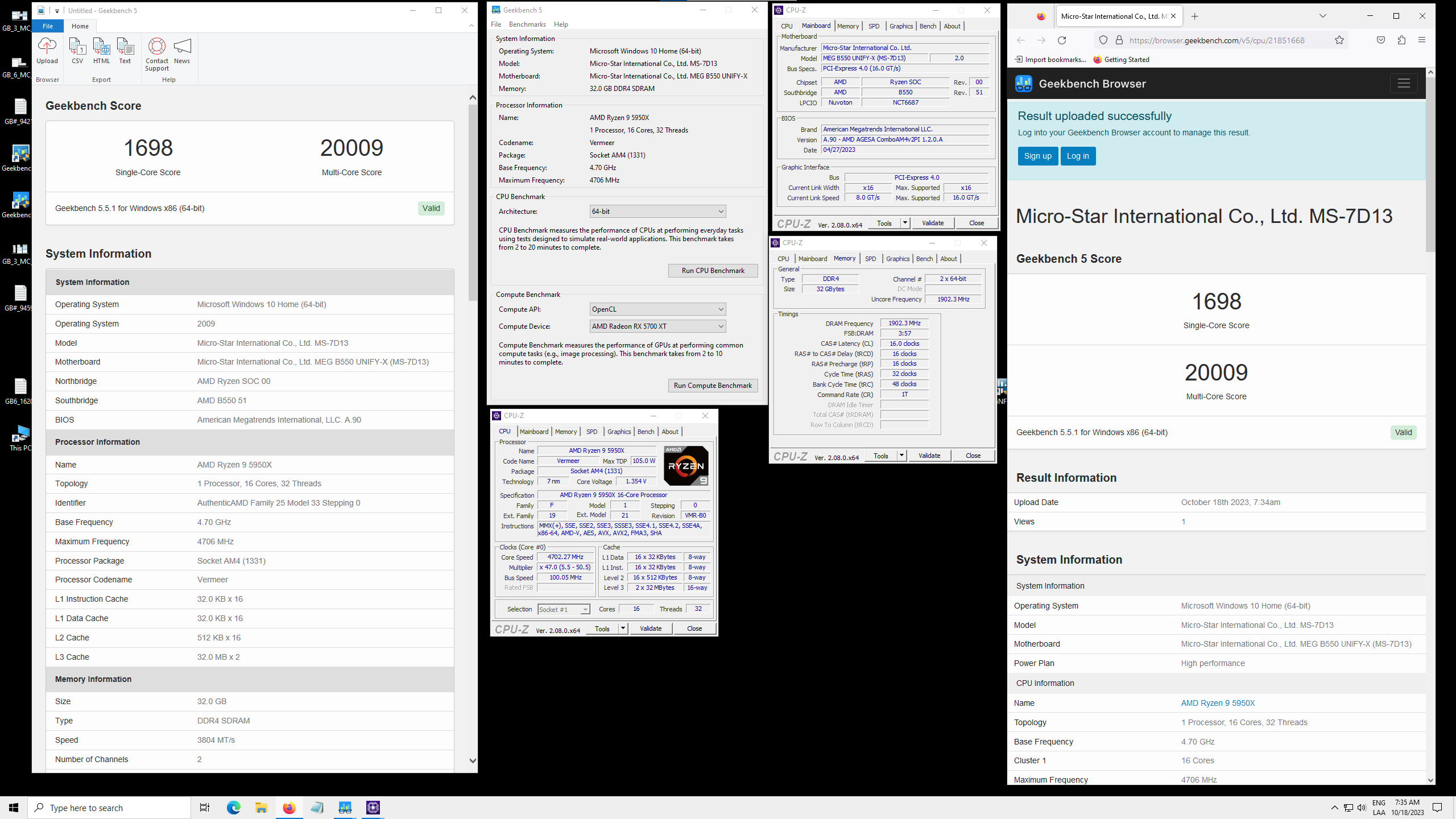This screenshot has height=819, width=1456.
Task: Open Bench tab in Mainboard CPU-Z window
Action: (928, 26)
